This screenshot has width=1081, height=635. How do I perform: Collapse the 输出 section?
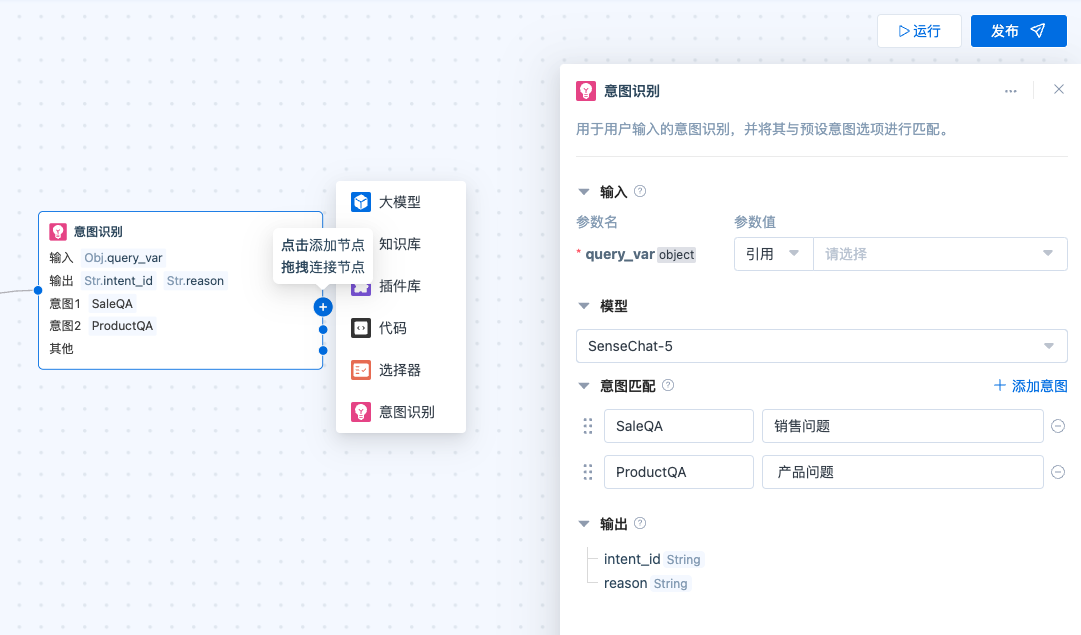point(584,524)
